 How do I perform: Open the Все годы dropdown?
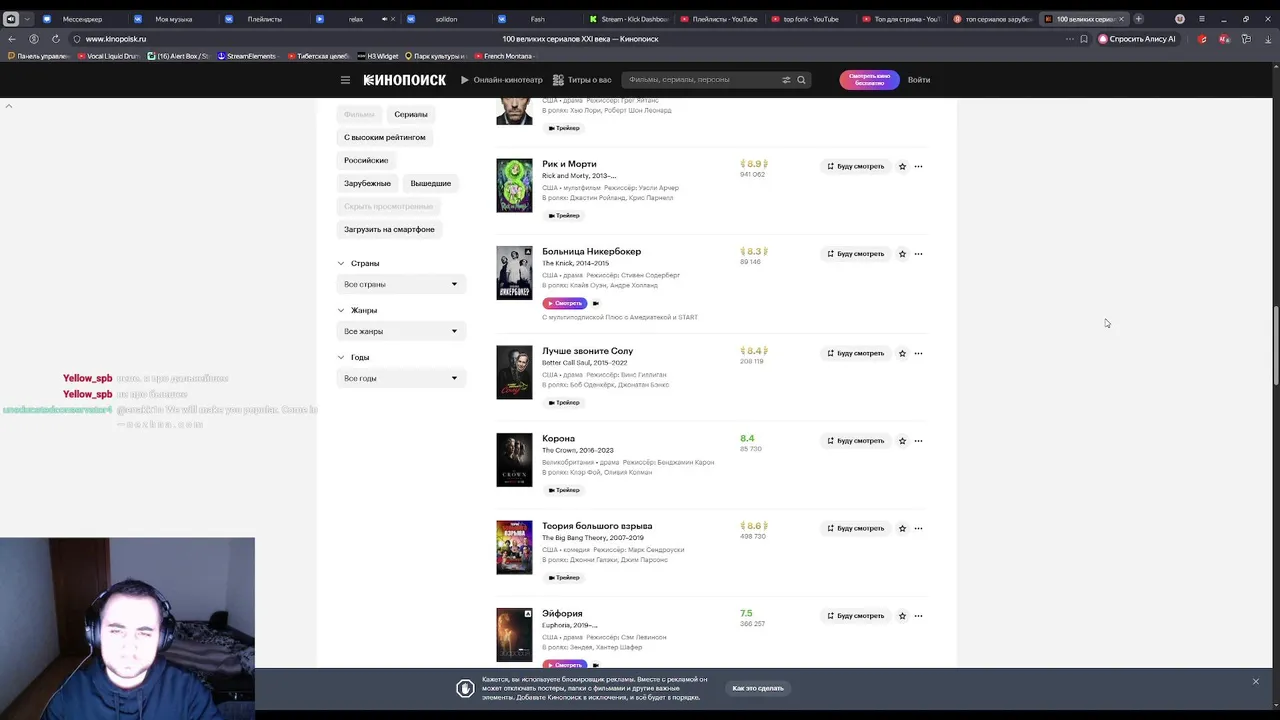401,378
